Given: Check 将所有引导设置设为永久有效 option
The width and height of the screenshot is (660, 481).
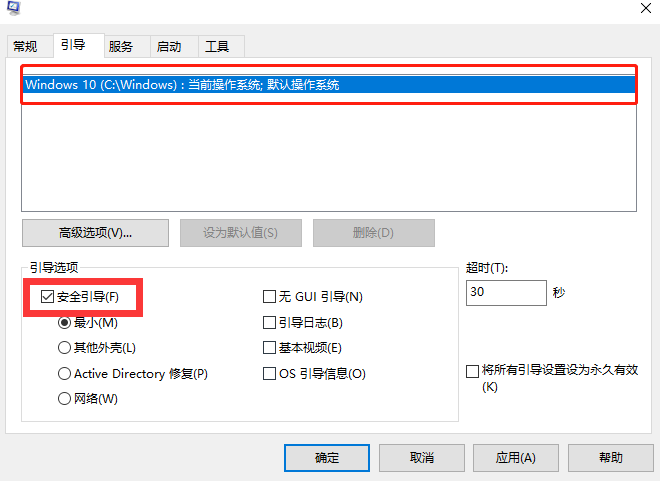Looking at the screenshot, I should tap(473, 371).
